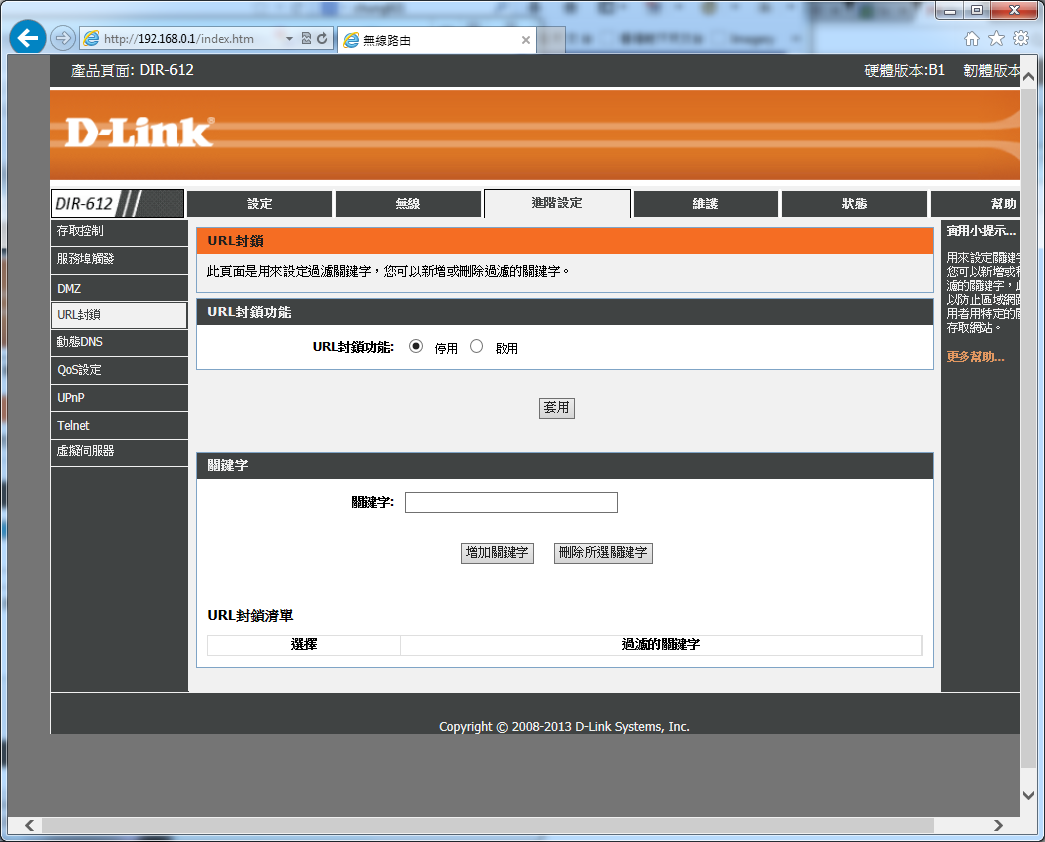Select the 停用 radio button
Screen dimensions: 1045x842
coord(417,347)
